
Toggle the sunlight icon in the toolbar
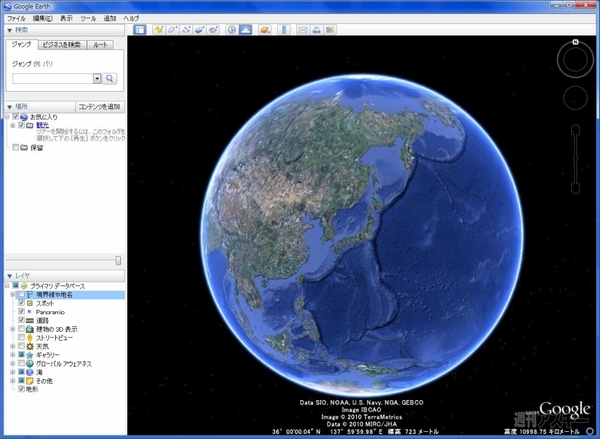click(x=245, y=29)
